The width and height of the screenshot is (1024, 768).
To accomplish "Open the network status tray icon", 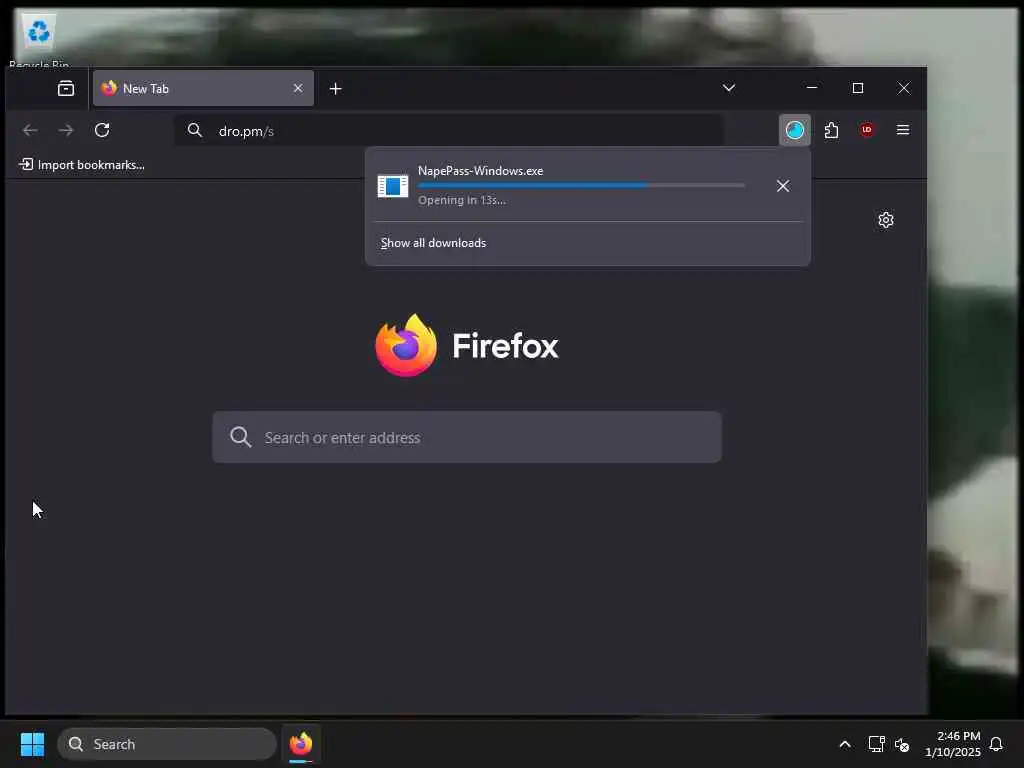I will click(876, 744).
